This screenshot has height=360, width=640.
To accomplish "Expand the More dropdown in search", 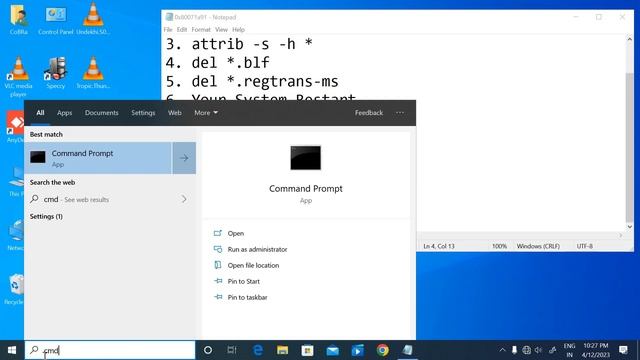I will click(x=206, y=113).
